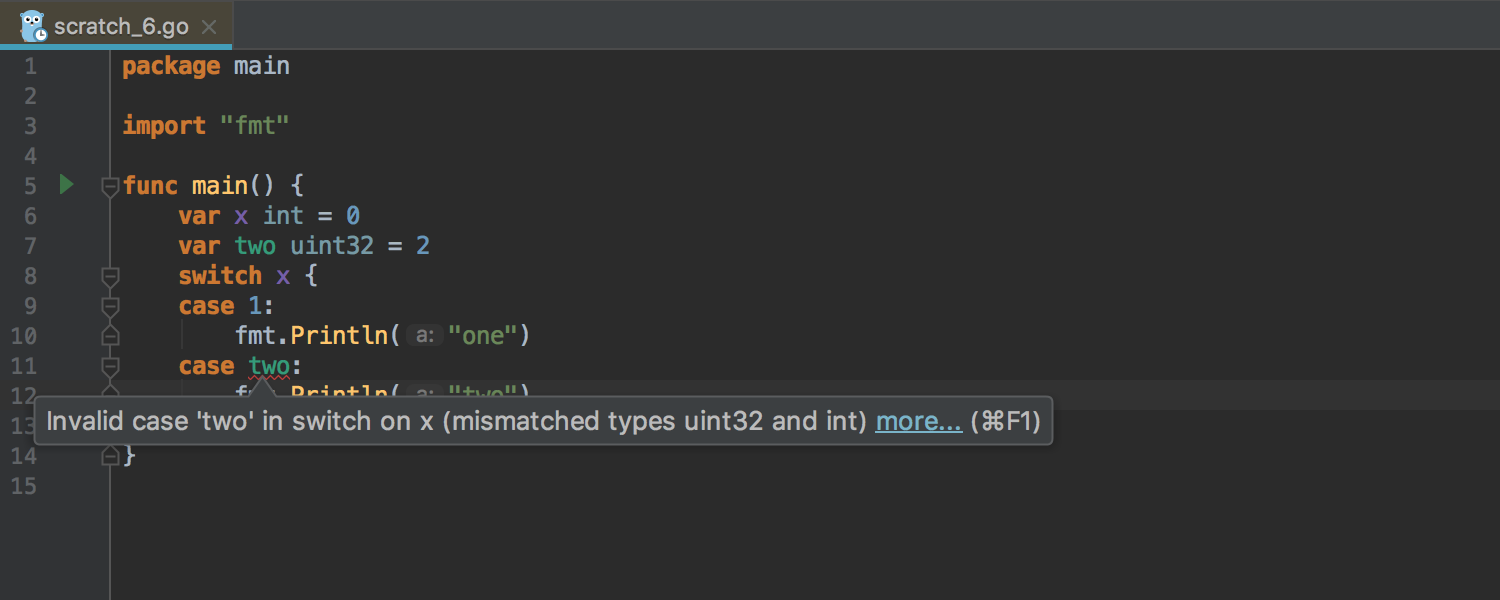This screenshot has width=1500, height=600.
Task: Close the scratch_6.go tab
Action: point(209,27)
